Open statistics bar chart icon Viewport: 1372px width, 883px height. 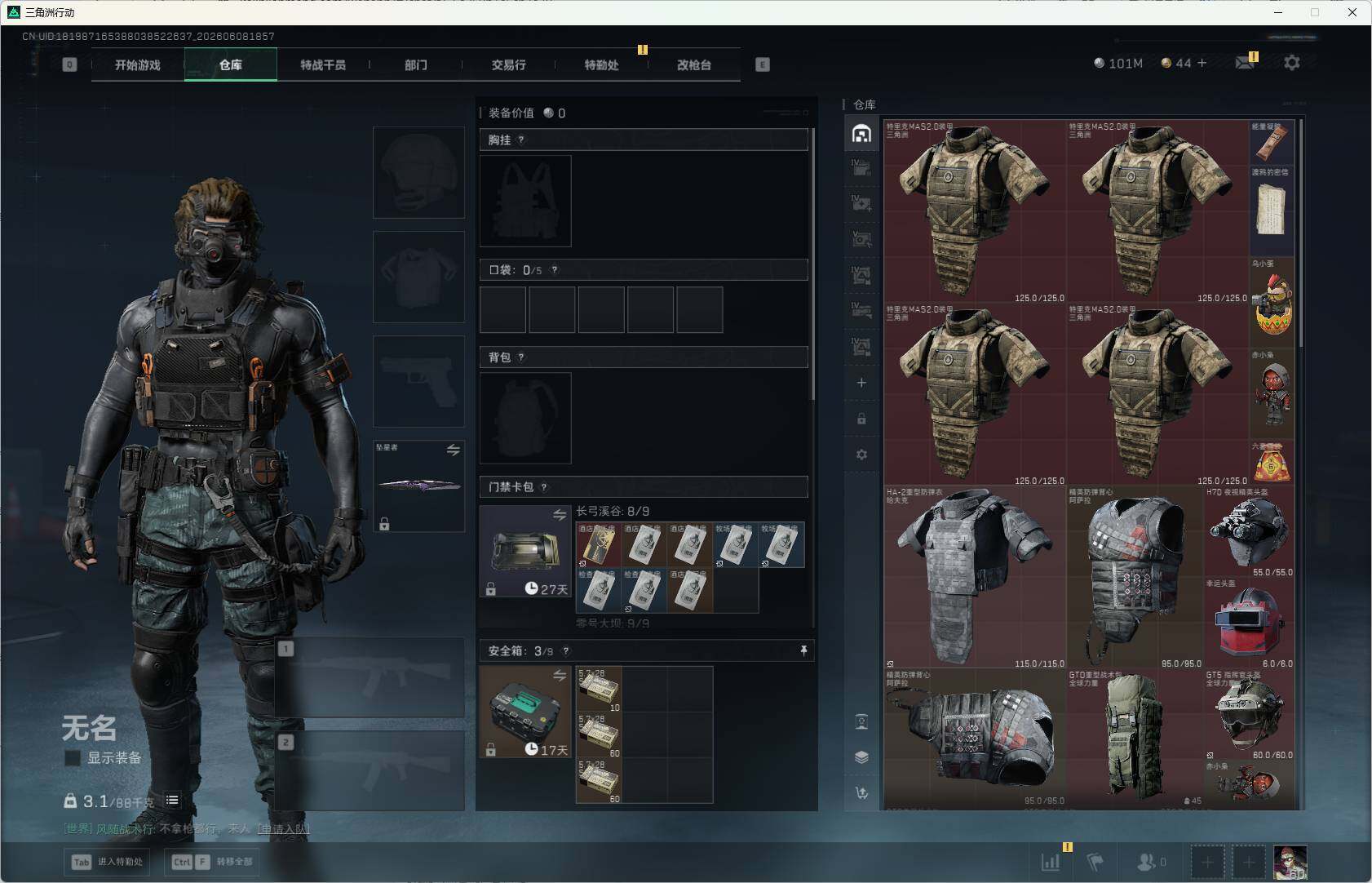tap(1051, 861)
